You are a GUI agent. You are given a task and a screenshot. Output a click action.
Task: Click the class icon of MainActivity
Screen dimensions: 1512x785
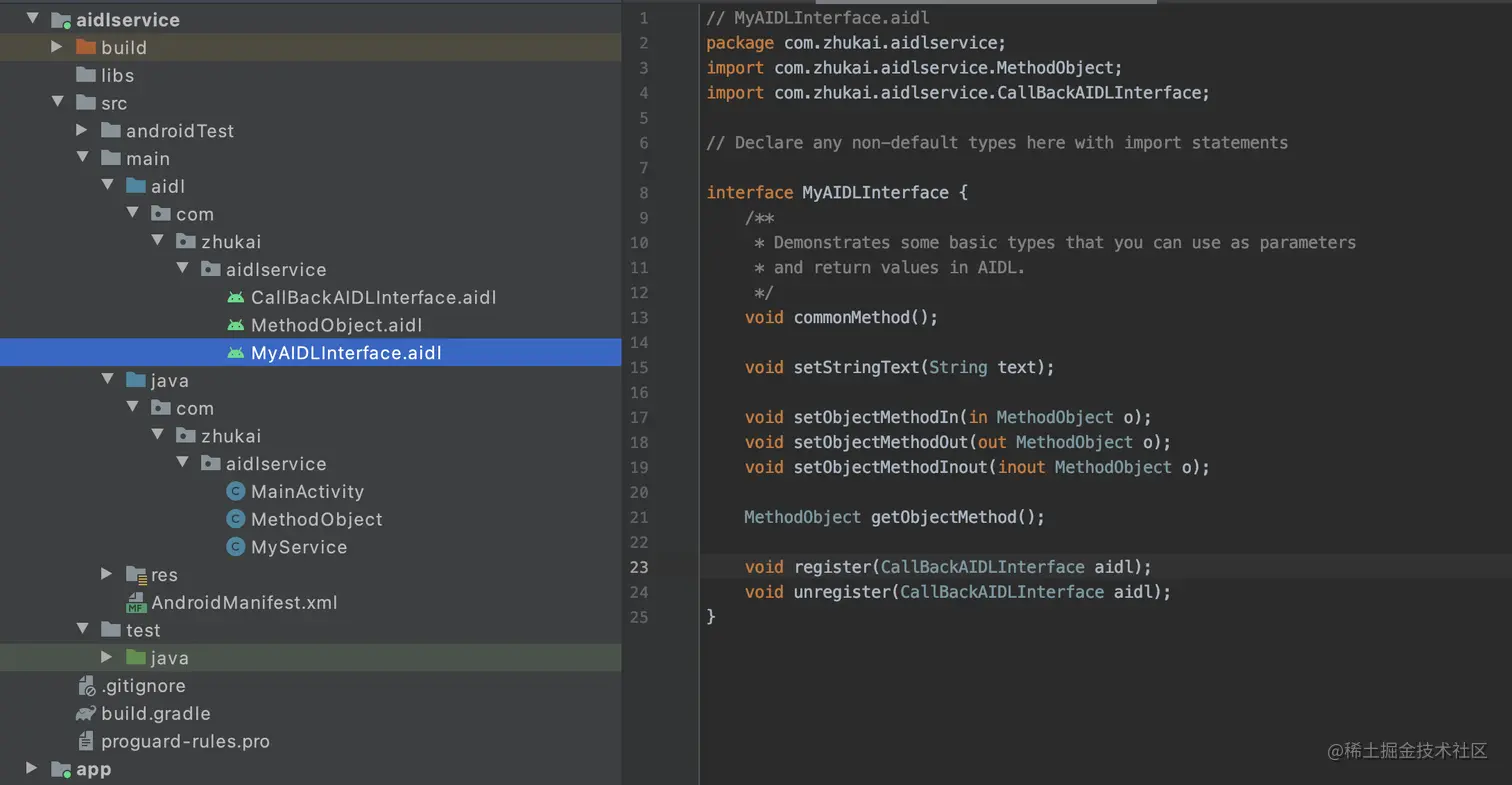pyautogui.click(x=236, y=491)
